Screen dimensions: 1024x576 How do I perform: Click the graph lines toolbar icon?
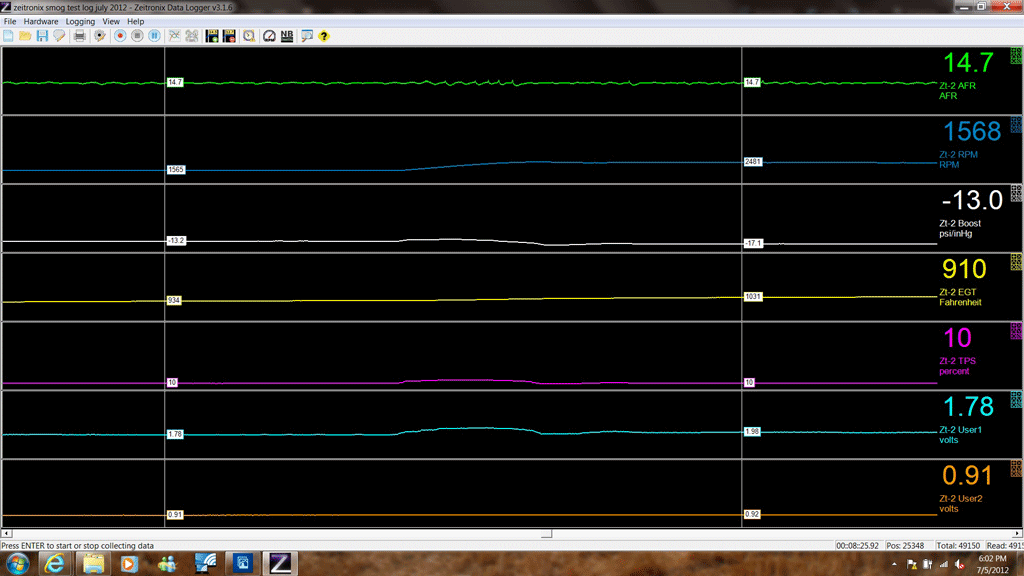(174, 36)
